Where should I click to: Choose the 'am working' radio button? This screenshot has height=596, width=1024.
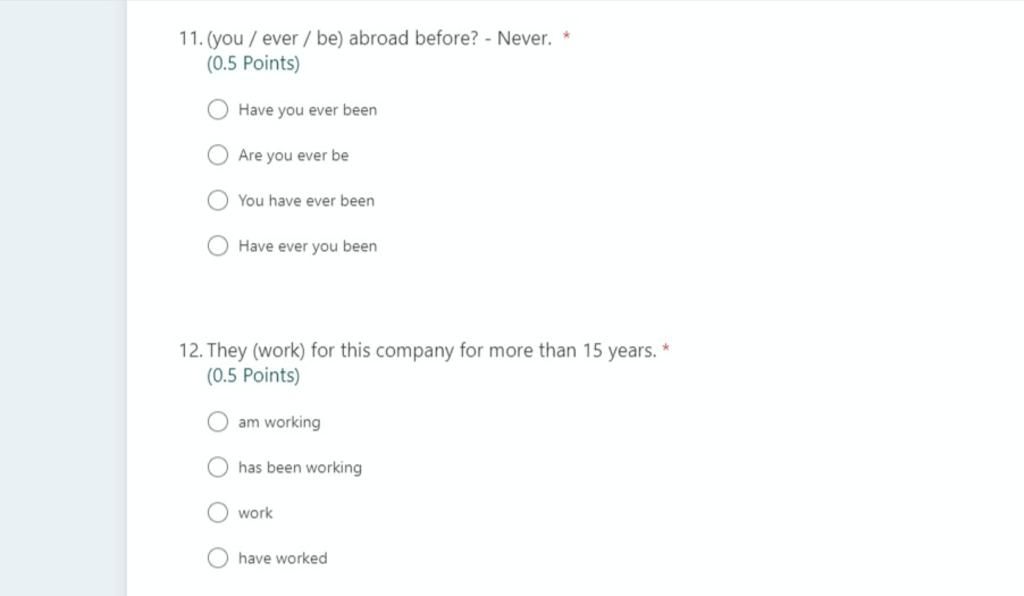(218, 422)
